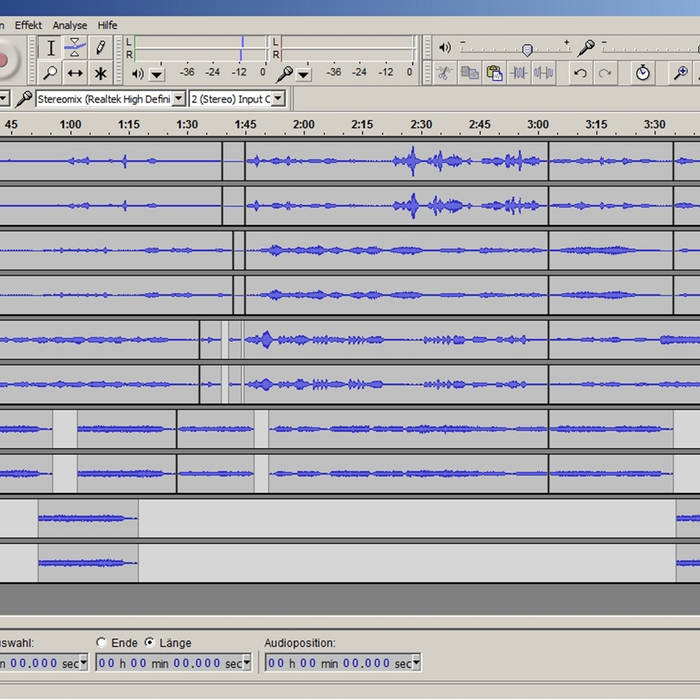This screenshot has width=700, height=700.
Task: Open the Audioposition time format dropdown
Action: point(416,663)
